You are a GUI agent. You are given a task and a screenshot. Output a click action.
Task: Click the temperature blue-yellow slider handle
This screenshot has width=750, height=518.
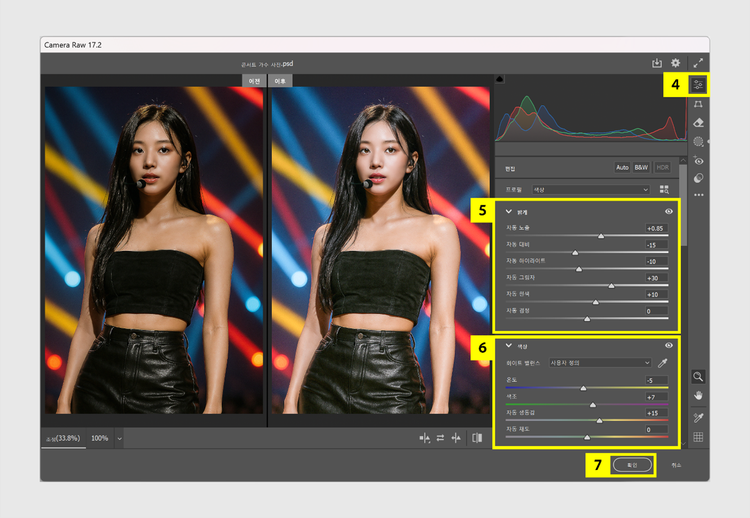(583, 388)
